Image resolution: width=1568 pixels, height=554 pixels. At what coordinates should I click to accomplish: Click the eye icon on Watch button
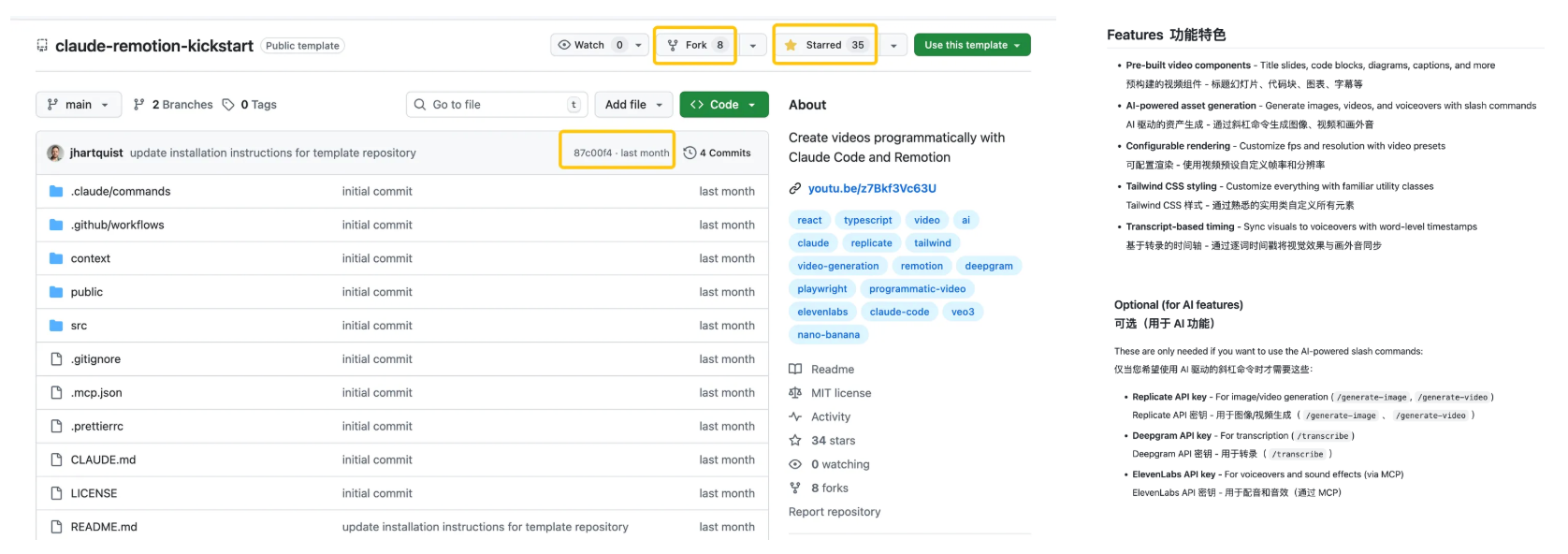click(564, 45)
